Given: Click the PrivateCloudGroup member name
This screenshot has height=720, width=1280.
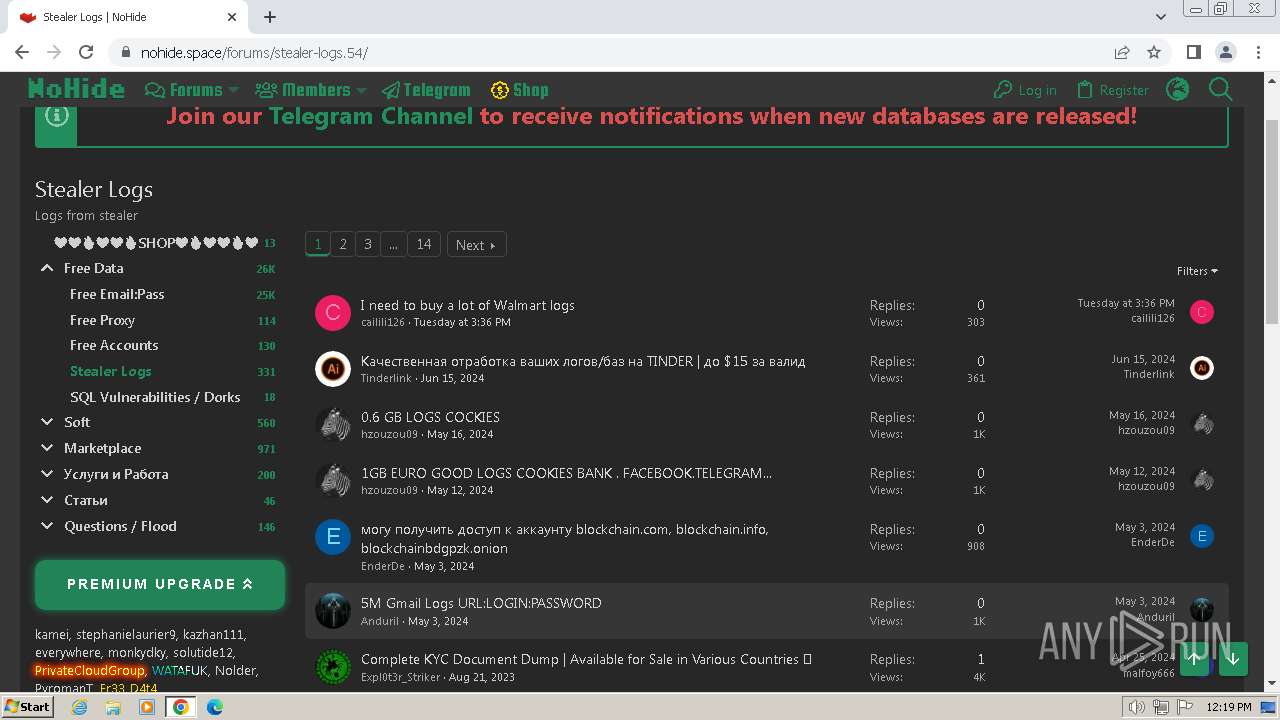Looking at the screenshot, I should click(90, 670).
